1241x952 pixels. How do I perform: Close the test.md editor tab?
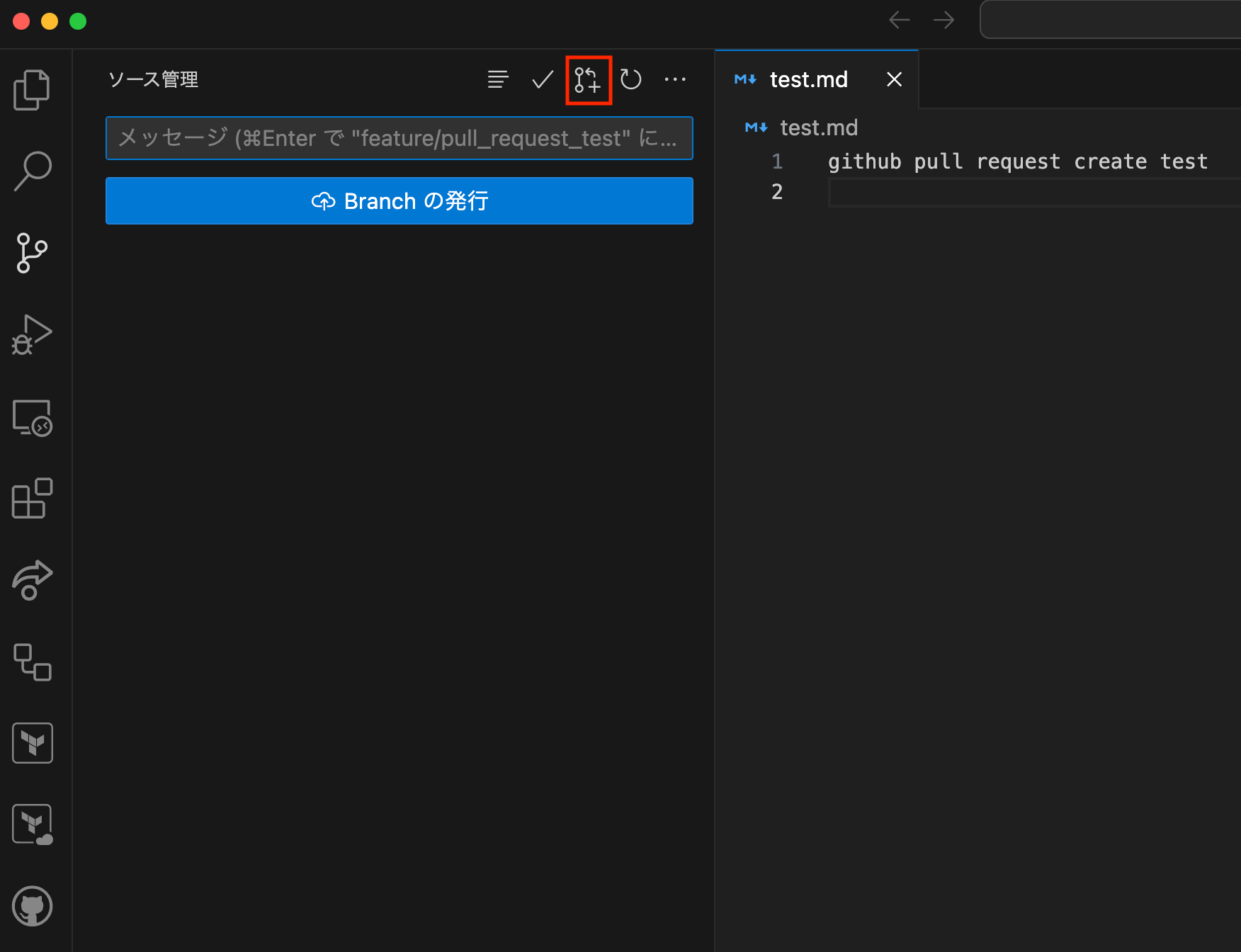coord(893,79)
